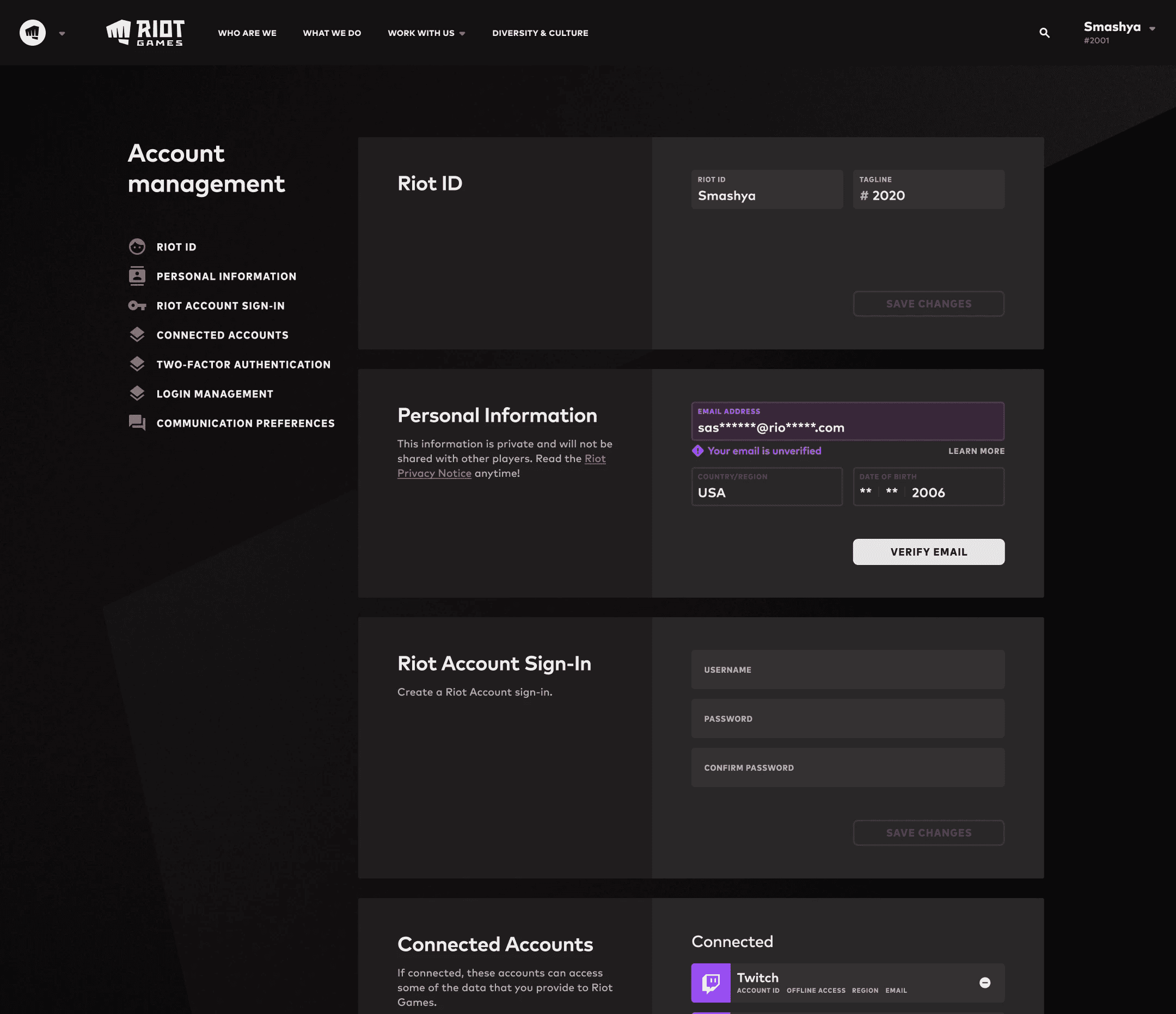The image size is (1176, 1014).
Task: Read the Riot Privacy Notice link
Action: click(x=501, y=466)
